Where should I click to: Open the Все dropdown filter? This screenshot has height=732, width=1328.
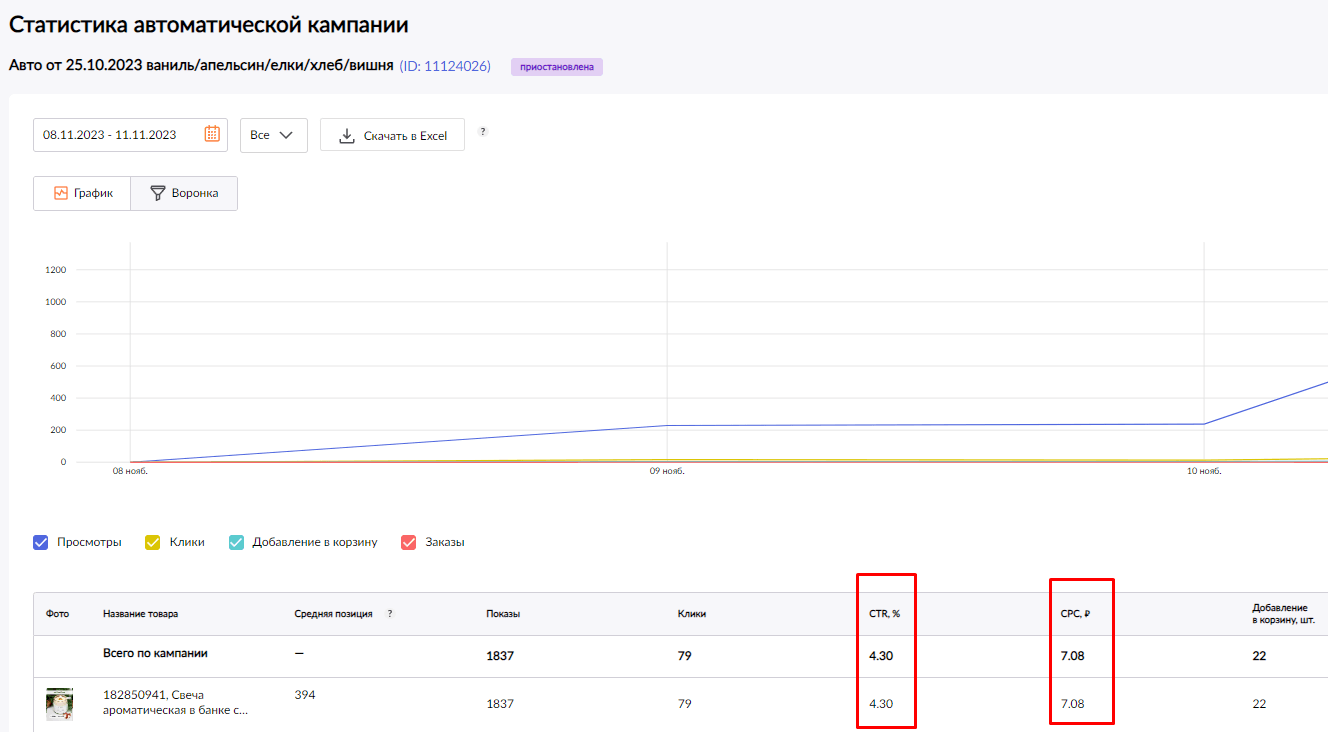coord(274,135)
